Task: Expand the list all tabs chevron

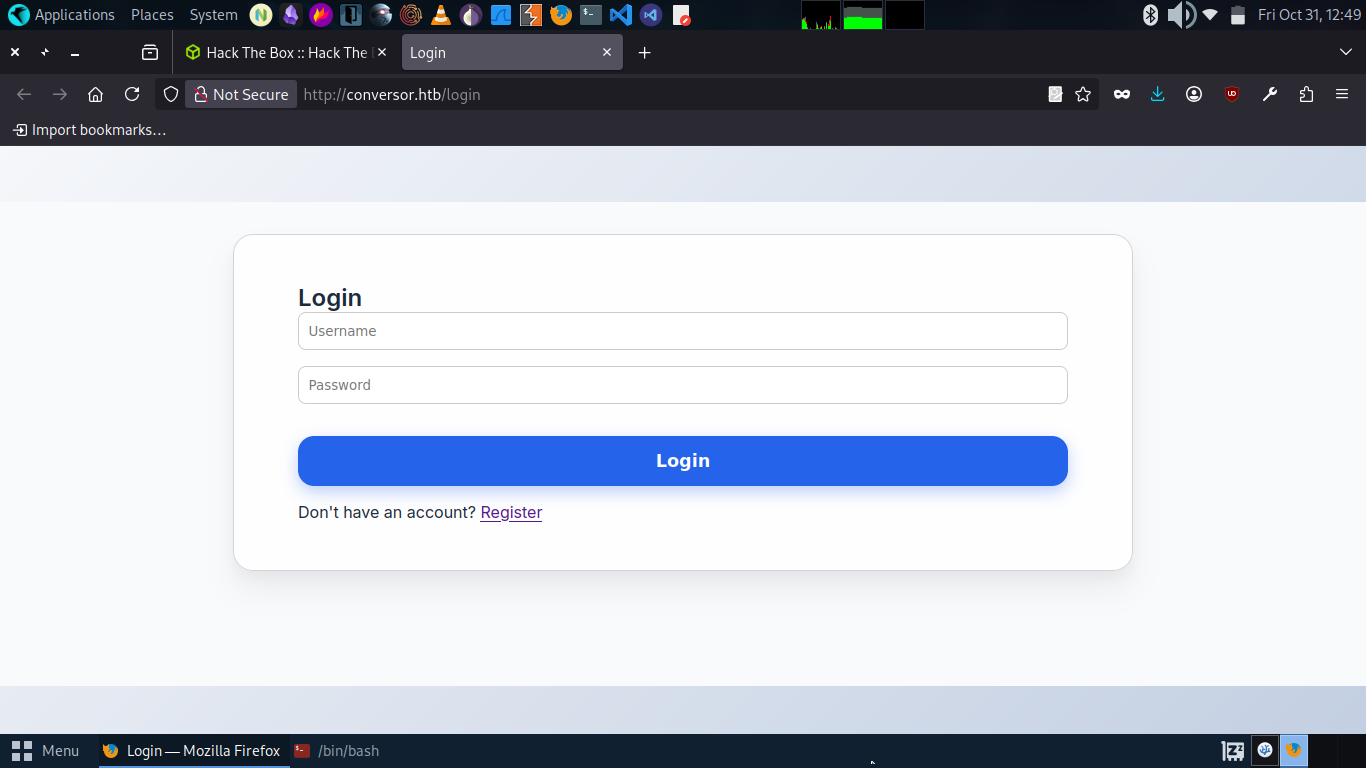Action: pos(1345,52)
